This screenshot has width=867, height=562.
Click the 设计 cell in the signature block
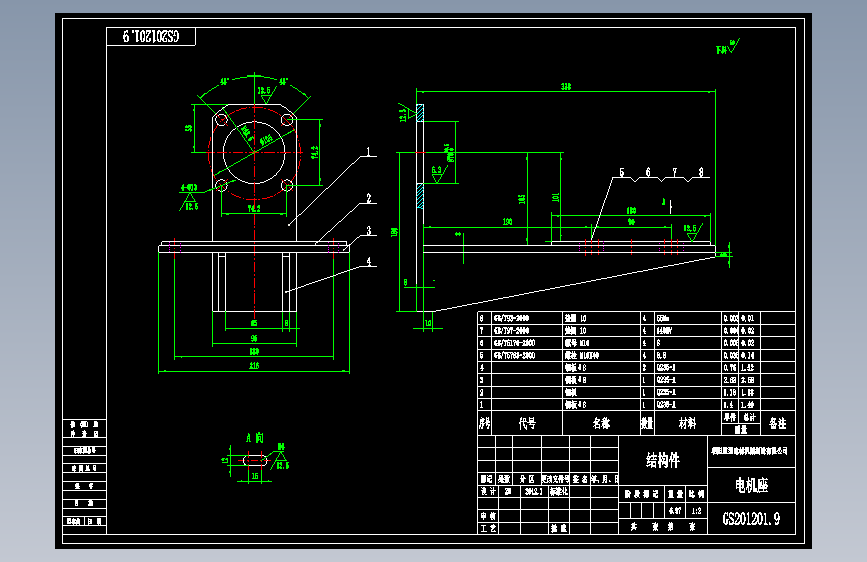click(x=488, y=491)
